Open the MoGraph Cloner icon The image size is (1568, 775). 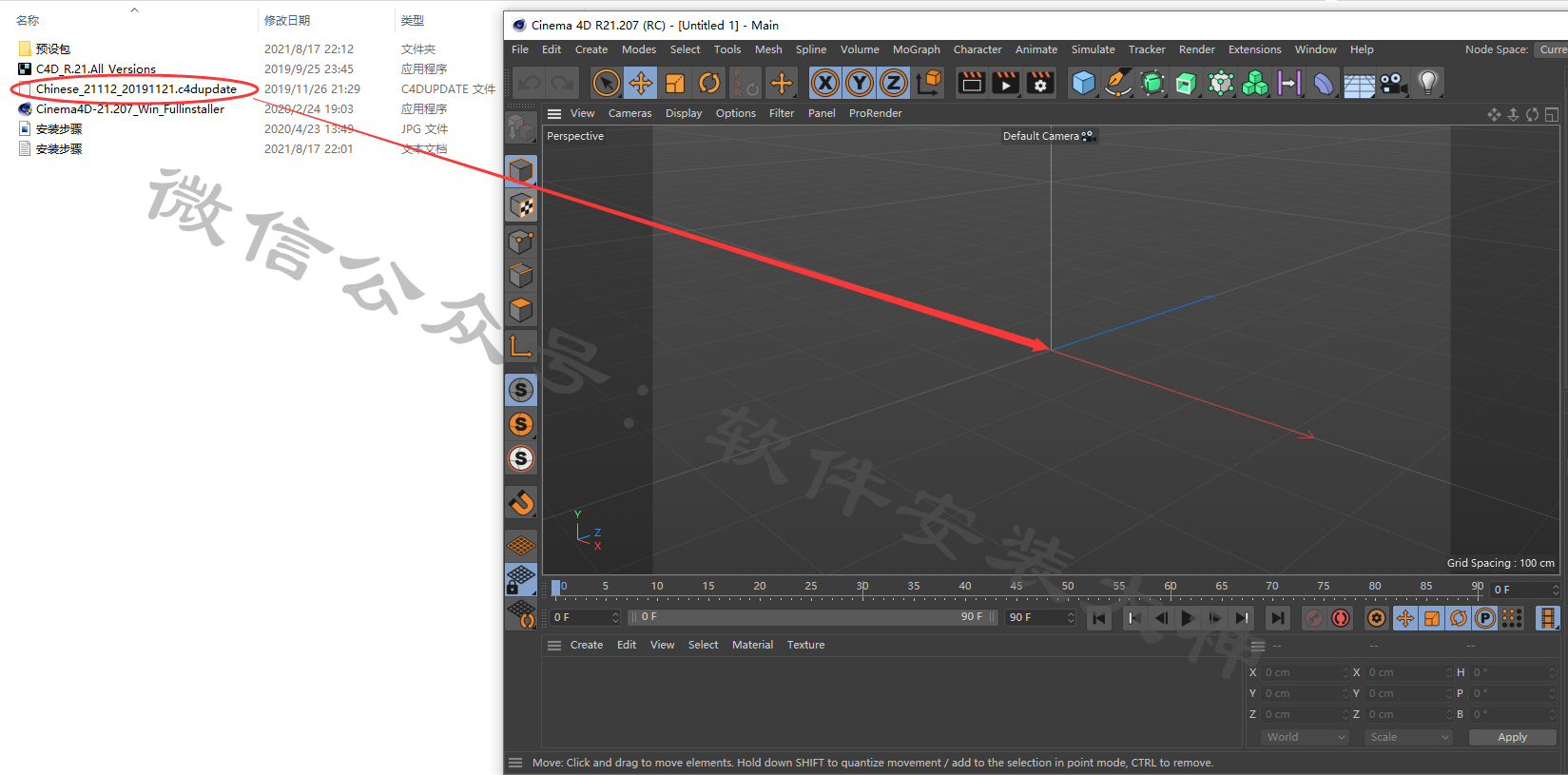coord(1221,84)
